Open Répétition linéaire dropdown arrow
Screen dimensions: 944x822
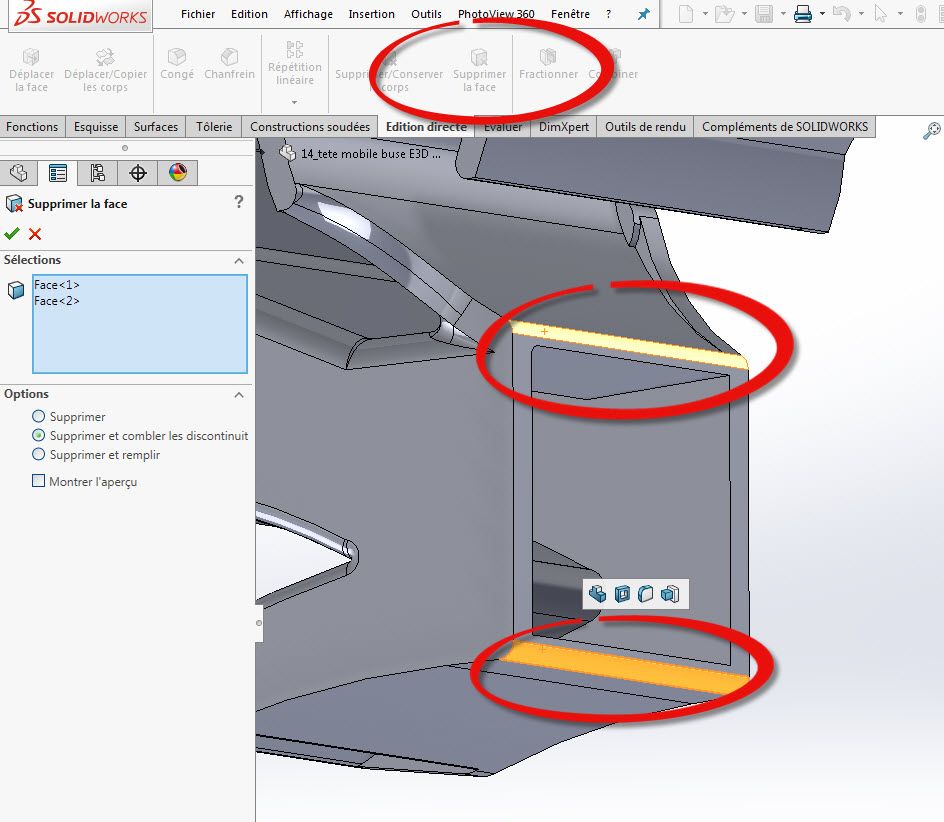click(294, 102)
